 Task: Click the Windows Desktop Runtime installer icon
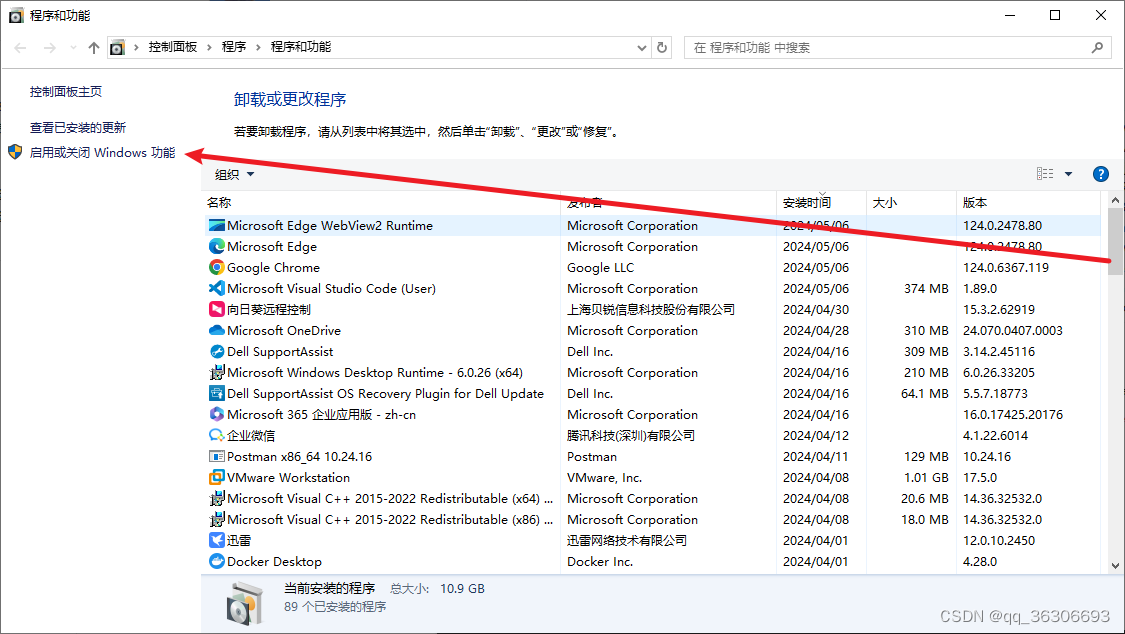[x=217, y=372]
